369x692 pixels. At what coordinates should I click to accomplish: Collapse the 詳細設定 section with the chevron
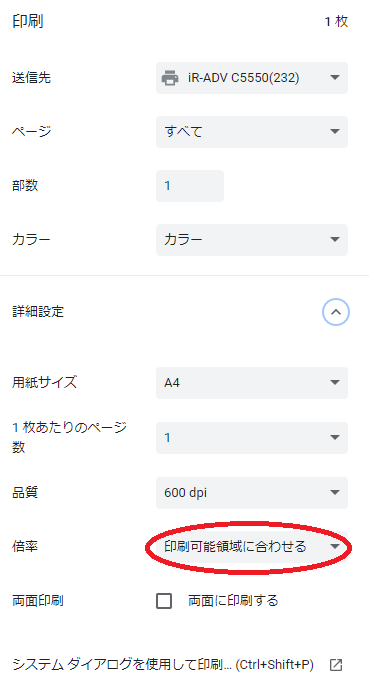[x=336, y=312]
